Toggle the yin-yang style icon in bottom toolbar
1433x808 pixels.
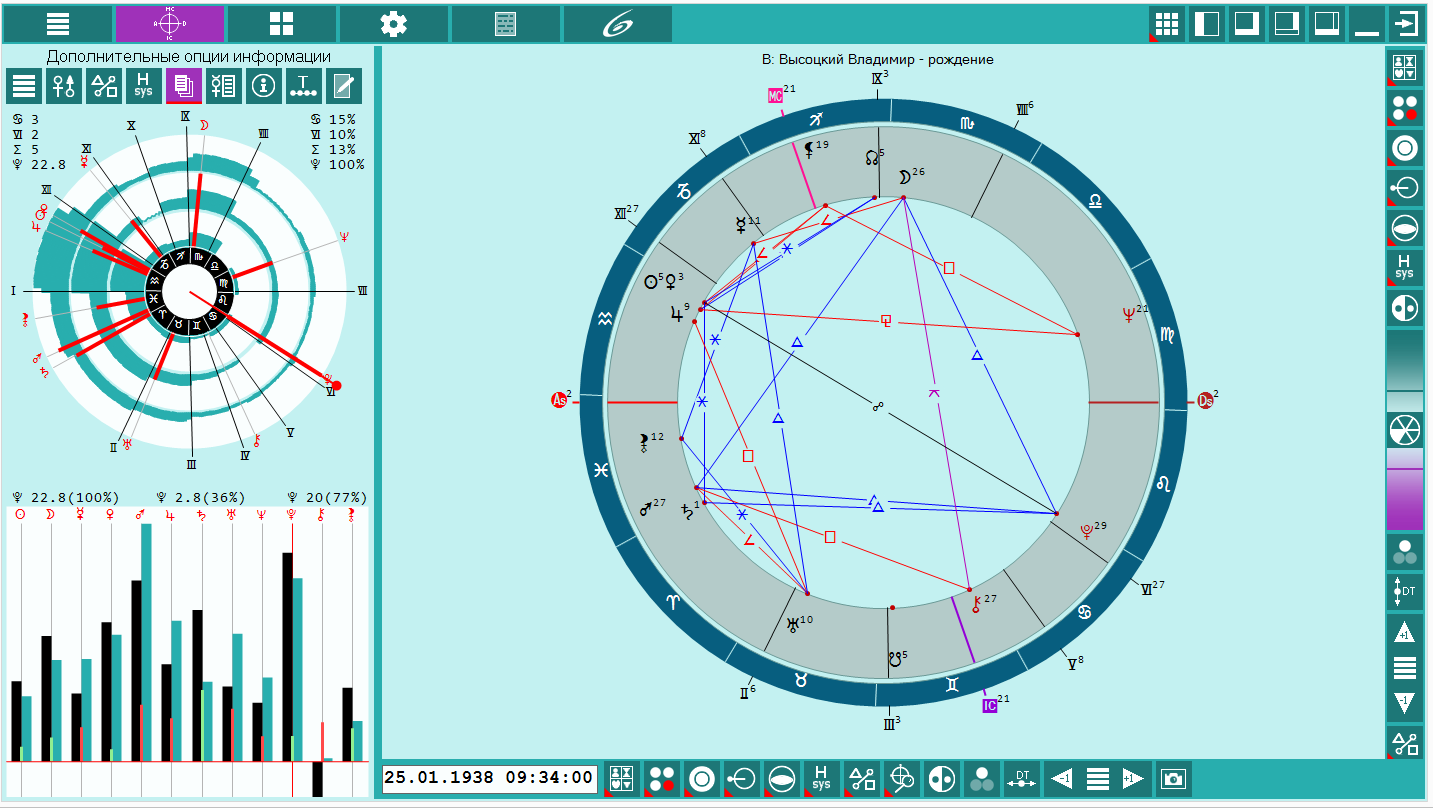941,778
